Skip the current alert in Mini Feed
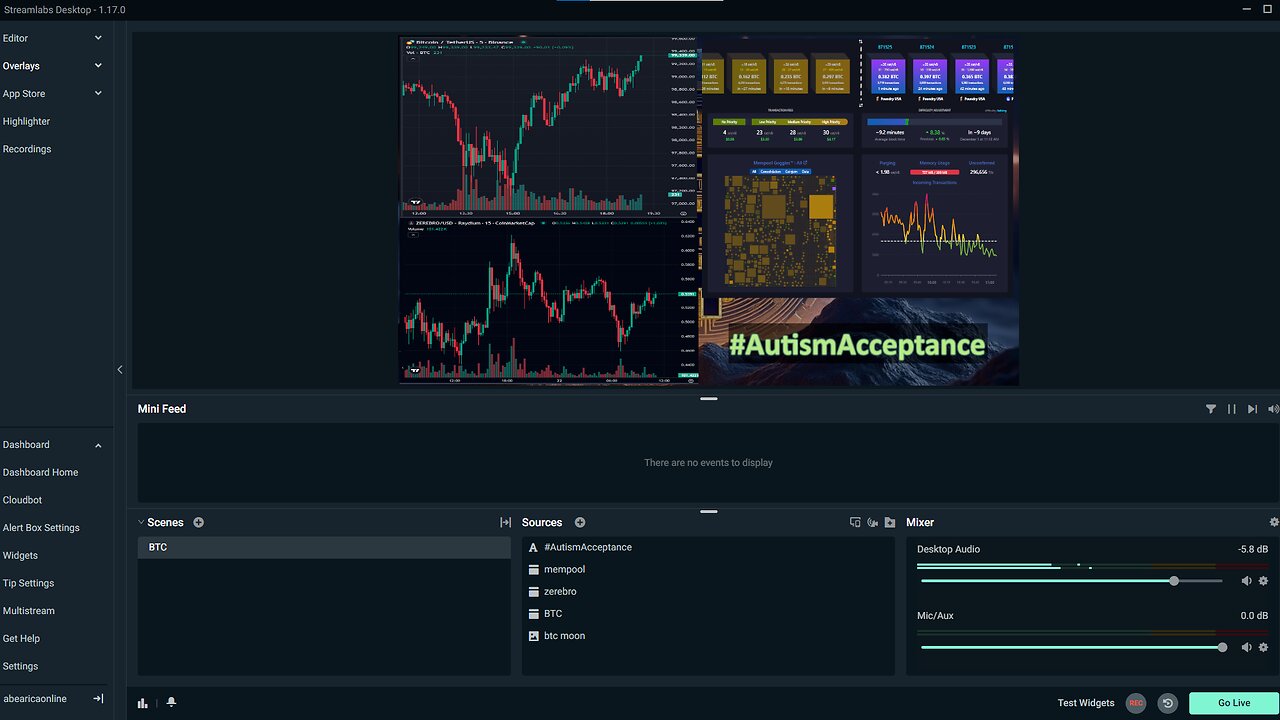 click(1252, 409)
